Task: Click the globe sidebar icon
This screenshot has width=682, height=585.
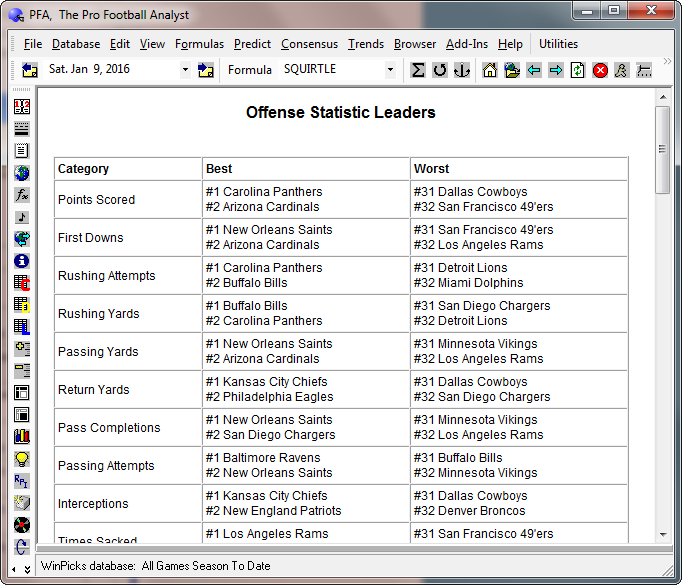Action: [22, 173]
